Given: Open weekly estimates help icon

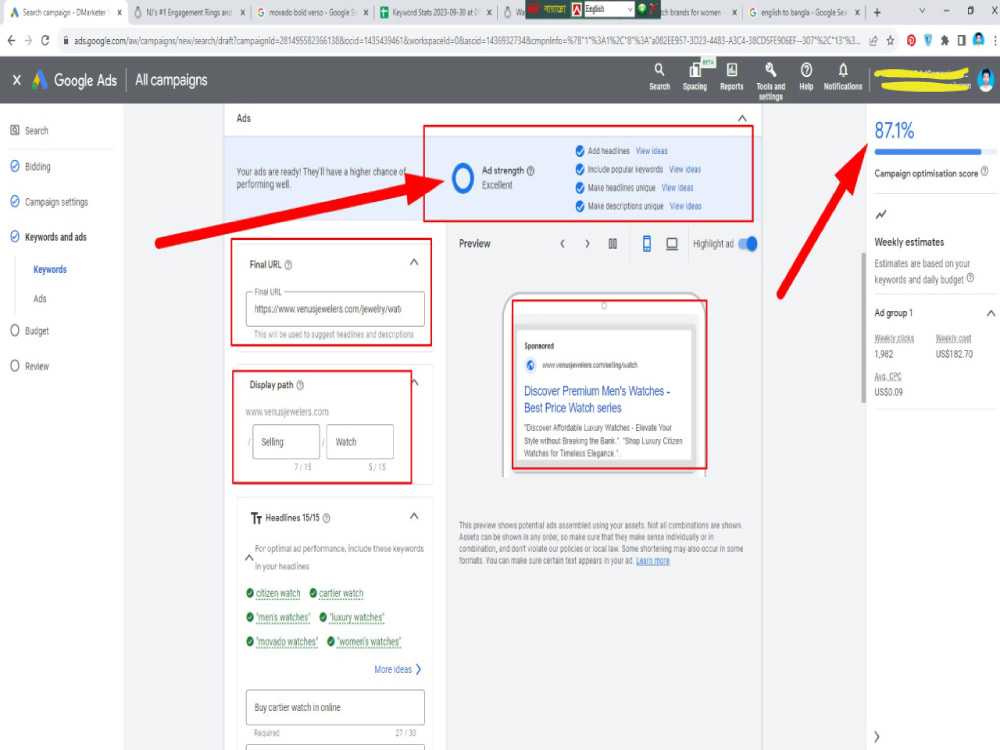Looking at the screenshot, I should pyautogui.click(x=970, y=278).
